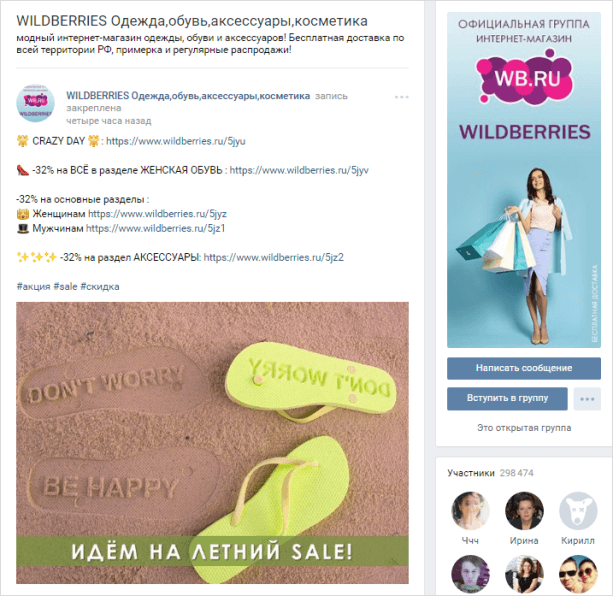Open the accessories link ending in 5jz2
Image resolution: width=613 pixels, height=596 pixels.
tap(274, 257)
